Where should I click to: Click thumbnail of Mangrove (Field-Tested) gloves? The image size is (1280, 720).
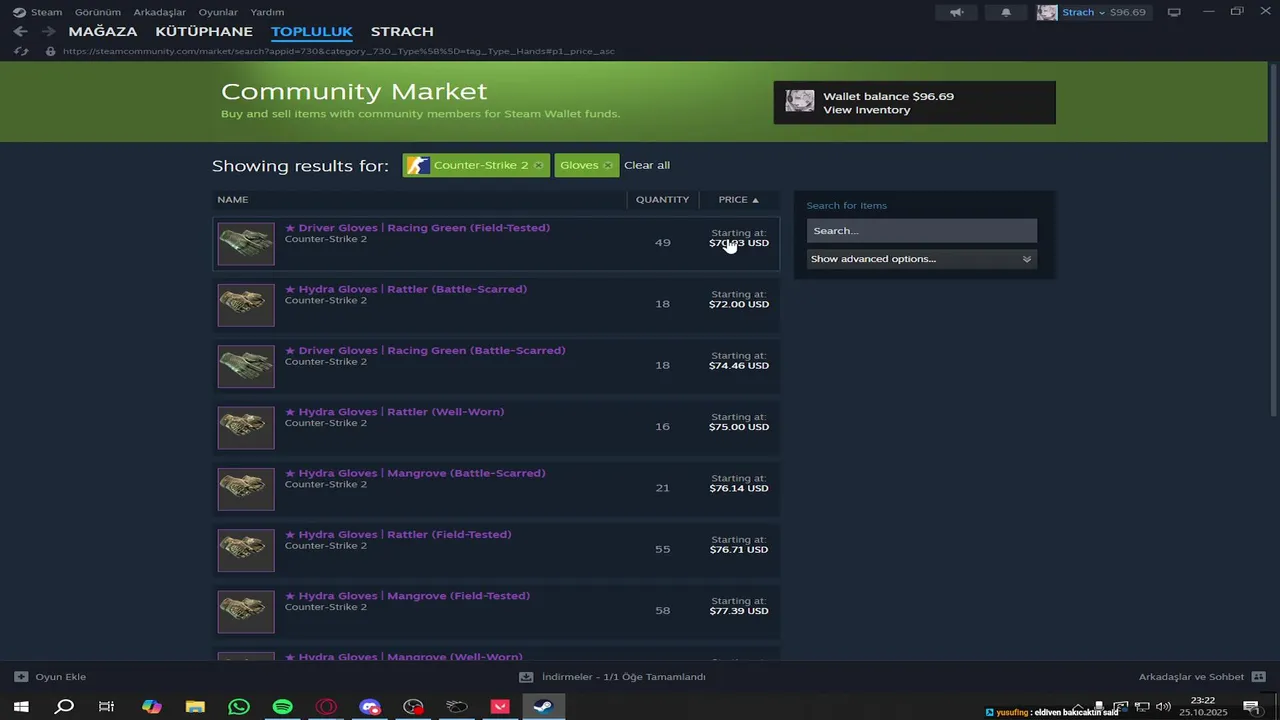tap(246, 612)
